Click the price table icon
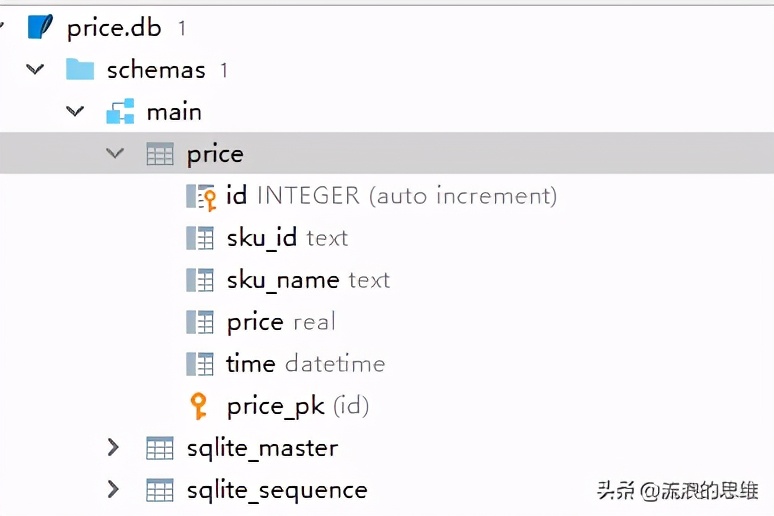Screen dimensions: 774x516 pos(160,154)
